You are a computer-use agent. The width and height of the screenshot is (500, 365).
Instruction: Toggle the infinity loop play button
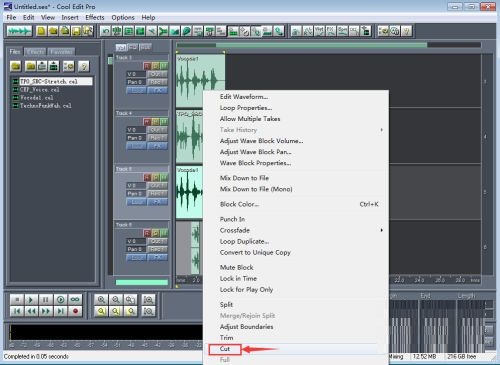pyautogui.click(x=75, y=300)
